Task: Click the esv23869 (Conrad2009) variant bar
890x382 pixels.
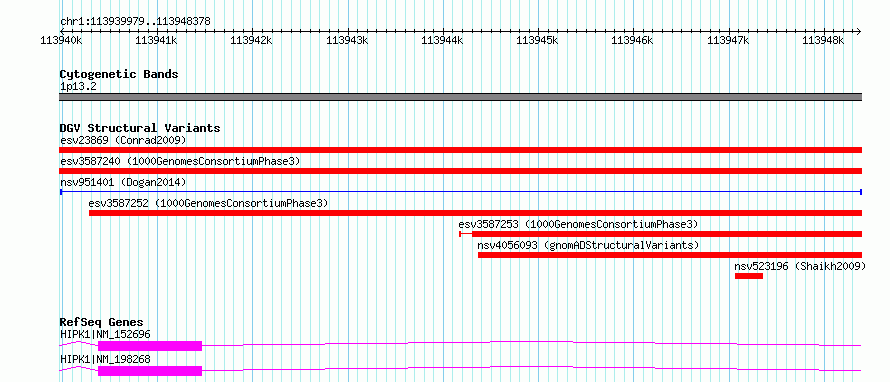Action: [460, 150]
